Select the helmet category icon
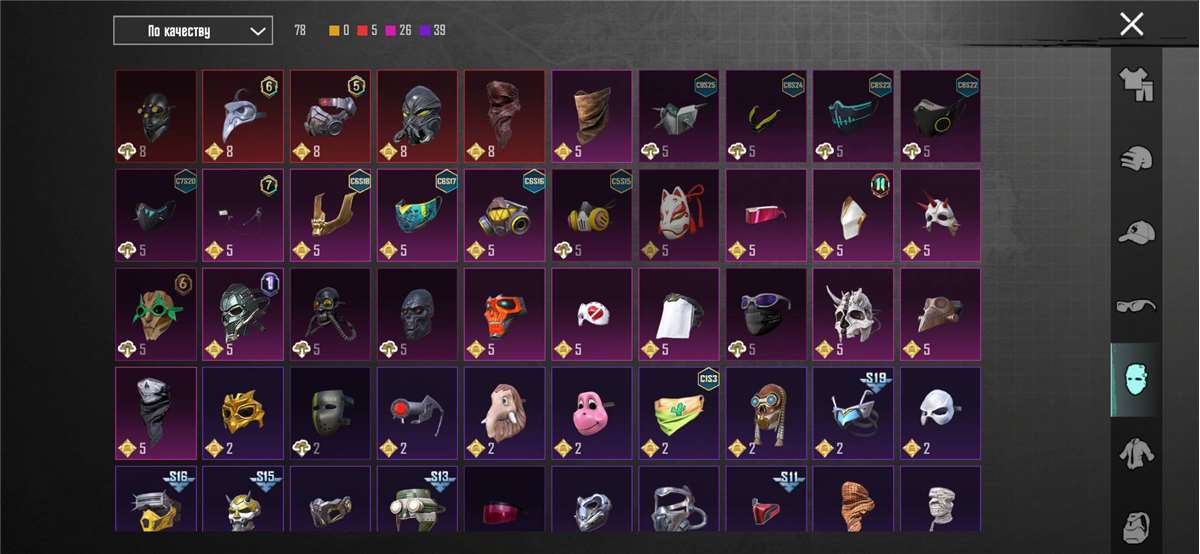Screen dimensions: 1200x554 point(1135,158)
